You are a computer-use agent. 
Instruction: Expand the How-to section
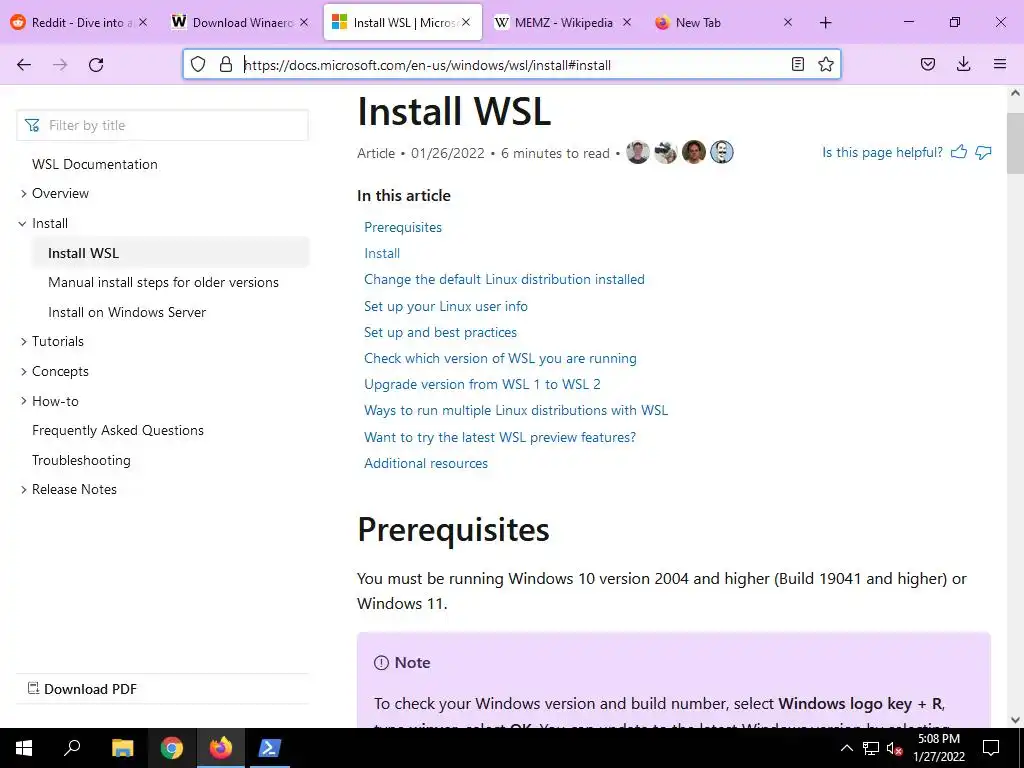pos(24,401)
